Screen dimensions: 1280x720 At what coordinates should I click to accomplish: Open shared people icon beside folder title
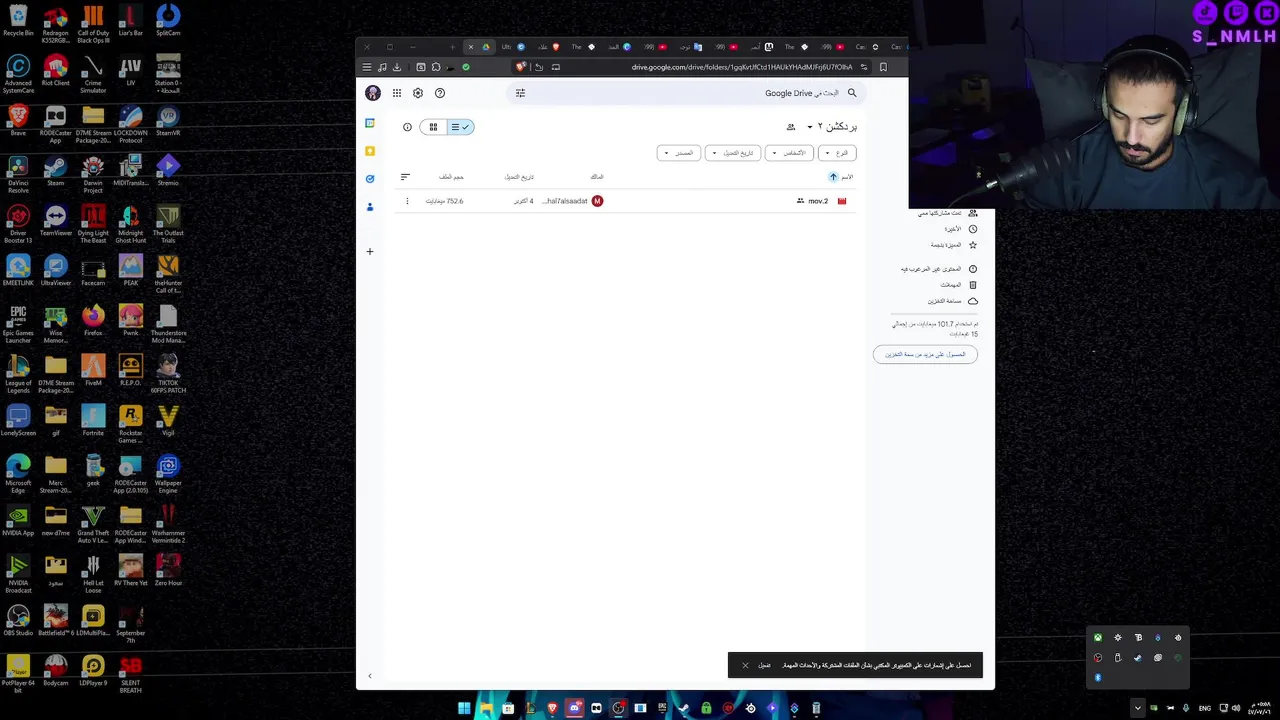pyautogui.click(x=791, y=127)
